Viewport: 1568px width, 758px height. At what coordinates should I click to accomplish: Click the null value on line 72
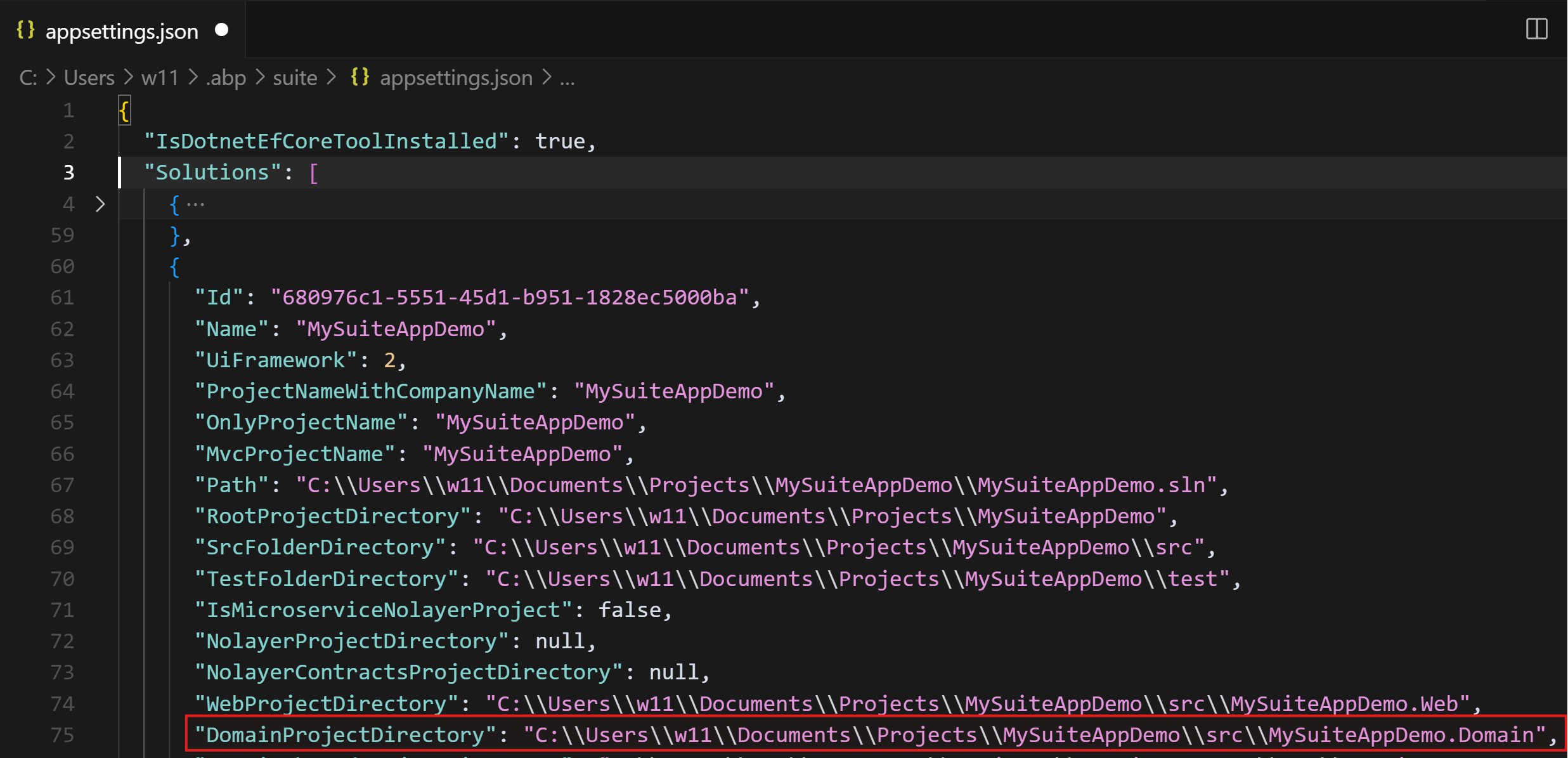click(560, 641)
